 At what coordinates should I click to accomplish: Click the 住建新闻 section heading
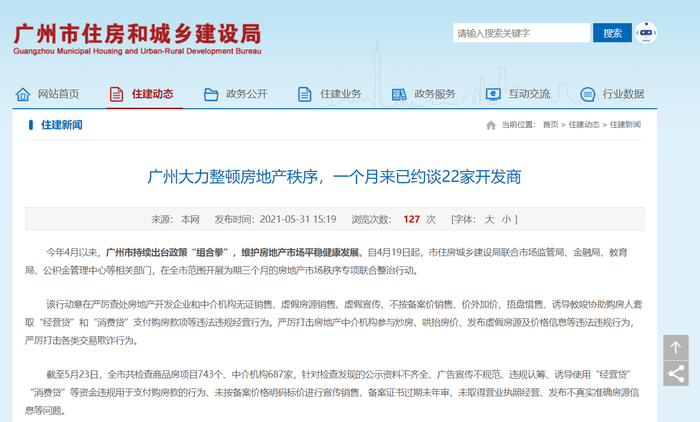point(62,125)
